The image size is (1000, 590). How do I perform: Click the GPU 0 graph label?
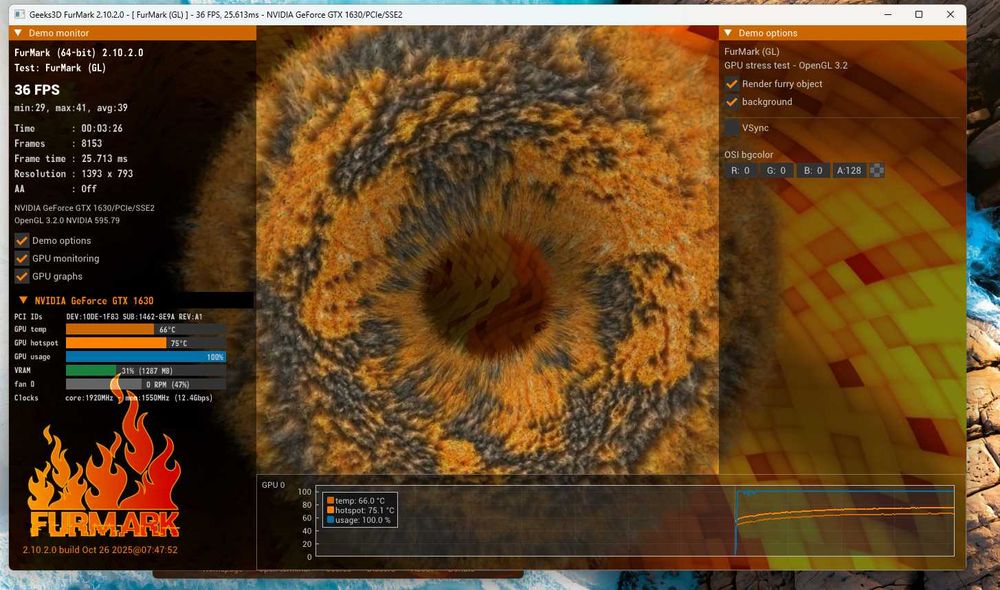(273, 485)
